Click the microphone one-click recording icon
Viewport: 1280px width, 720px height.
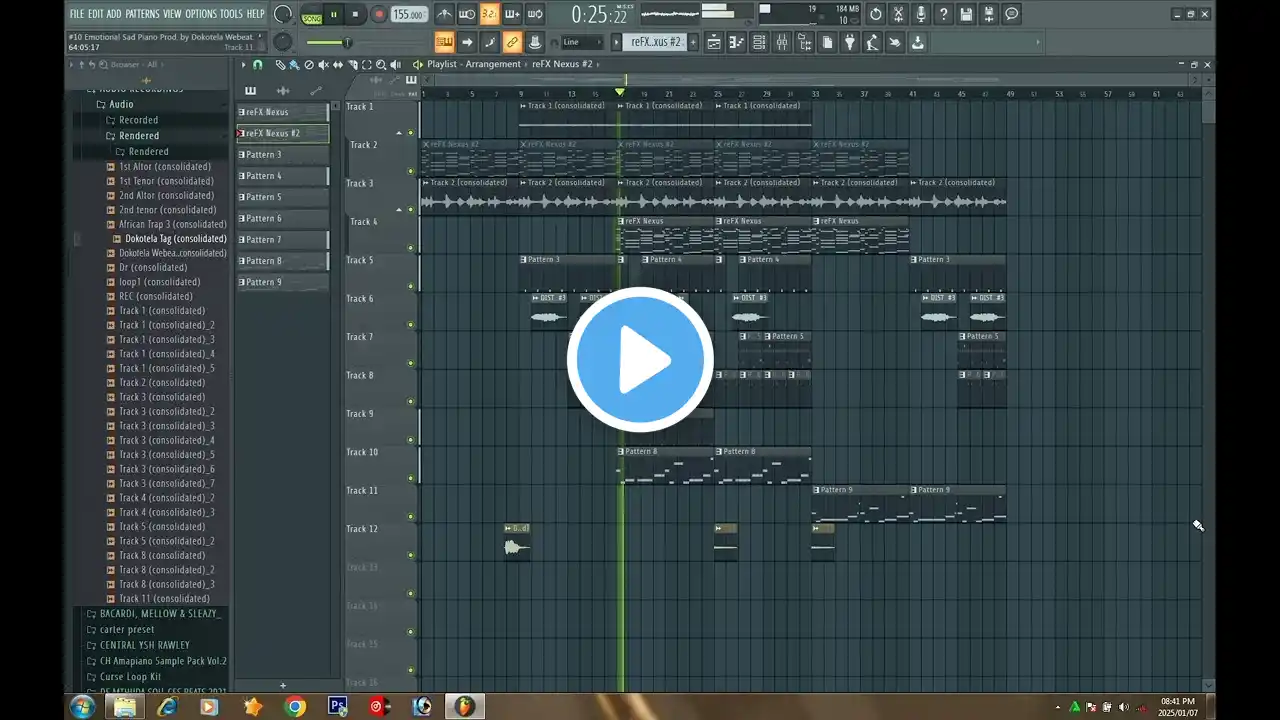(921, 14)
